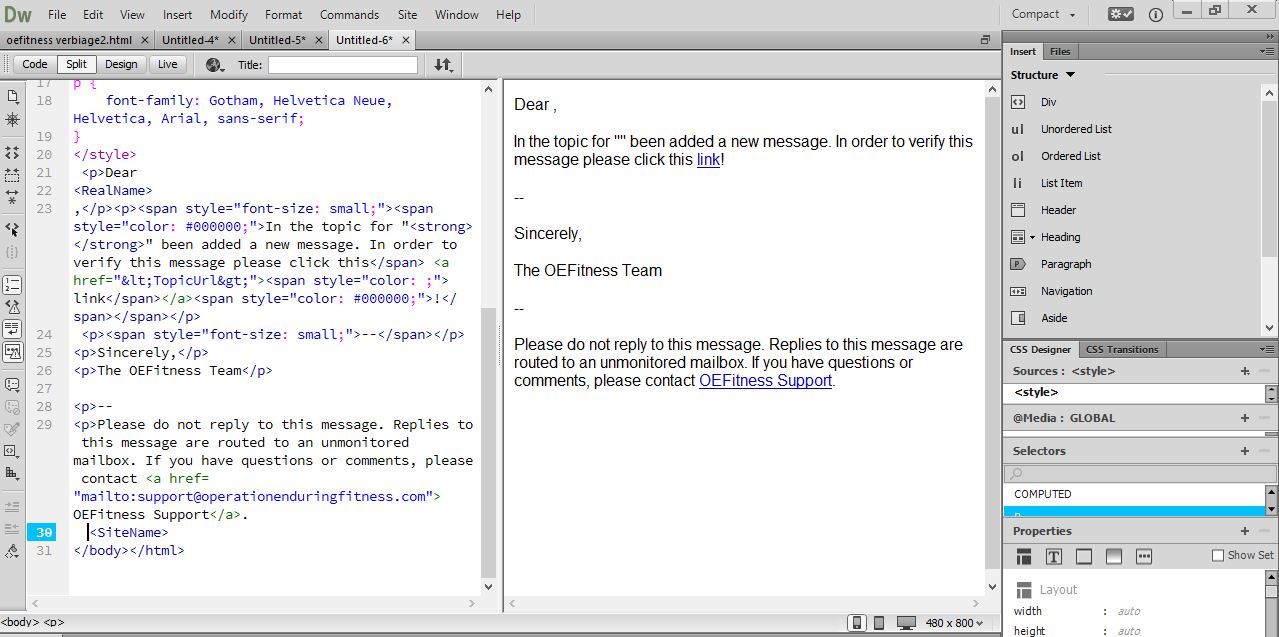Open the Commands menu
This screenshot has height=637, width=1279.
[349, 15]
